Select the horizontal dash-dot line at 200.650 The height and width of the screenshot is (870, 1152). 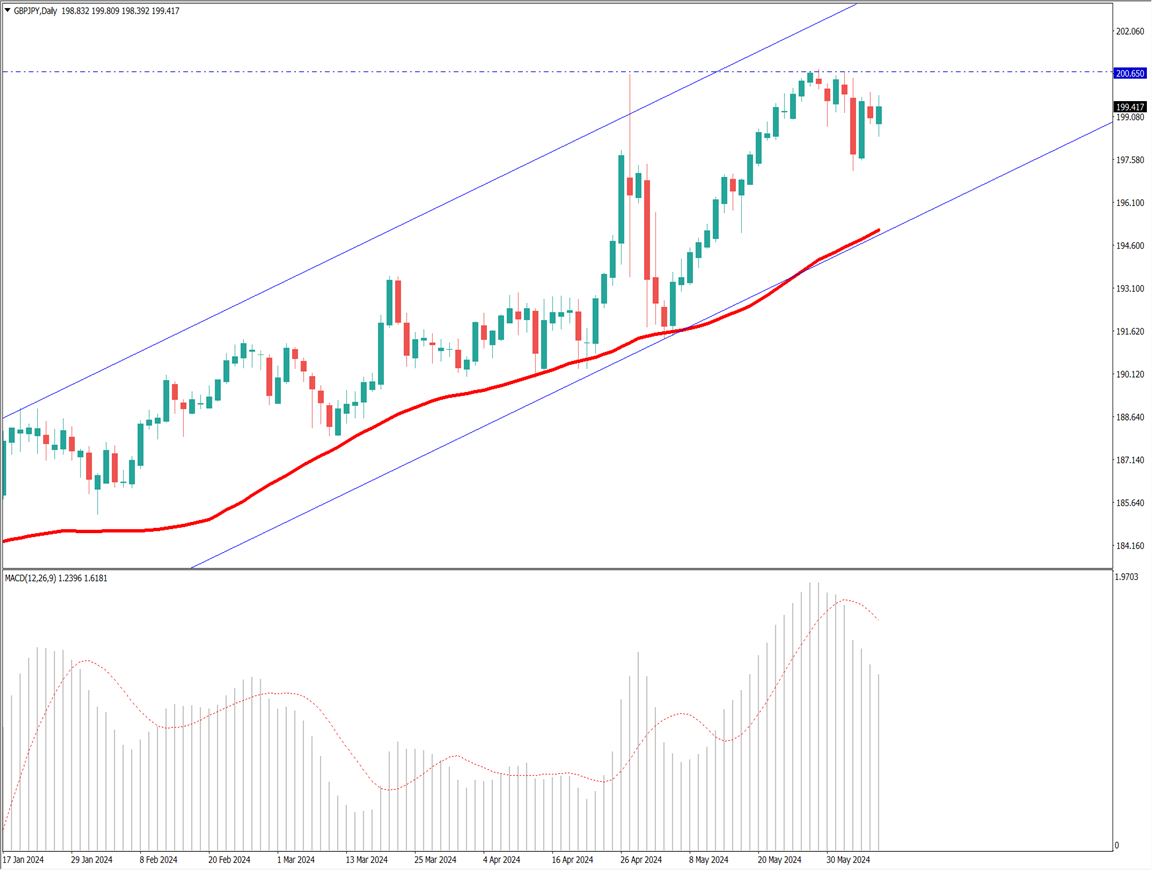click(x=300, y=72)
